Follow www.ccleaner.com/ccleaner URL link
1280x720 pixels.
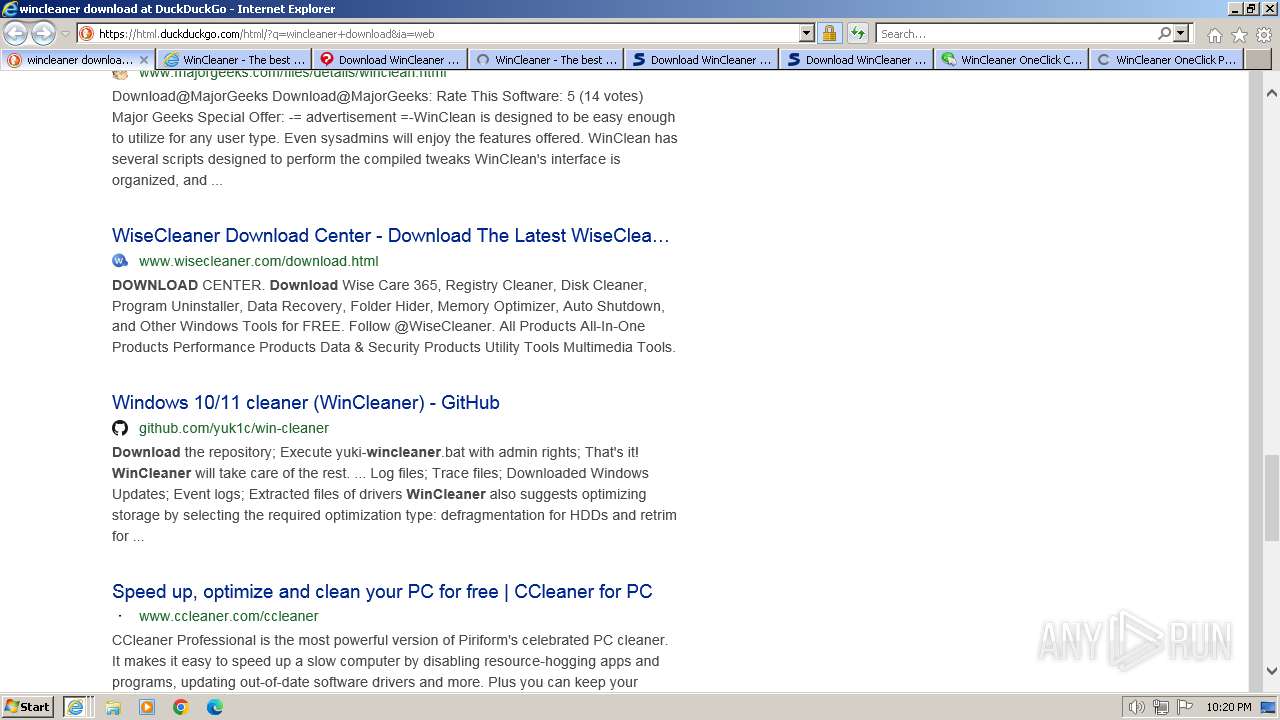229,616
